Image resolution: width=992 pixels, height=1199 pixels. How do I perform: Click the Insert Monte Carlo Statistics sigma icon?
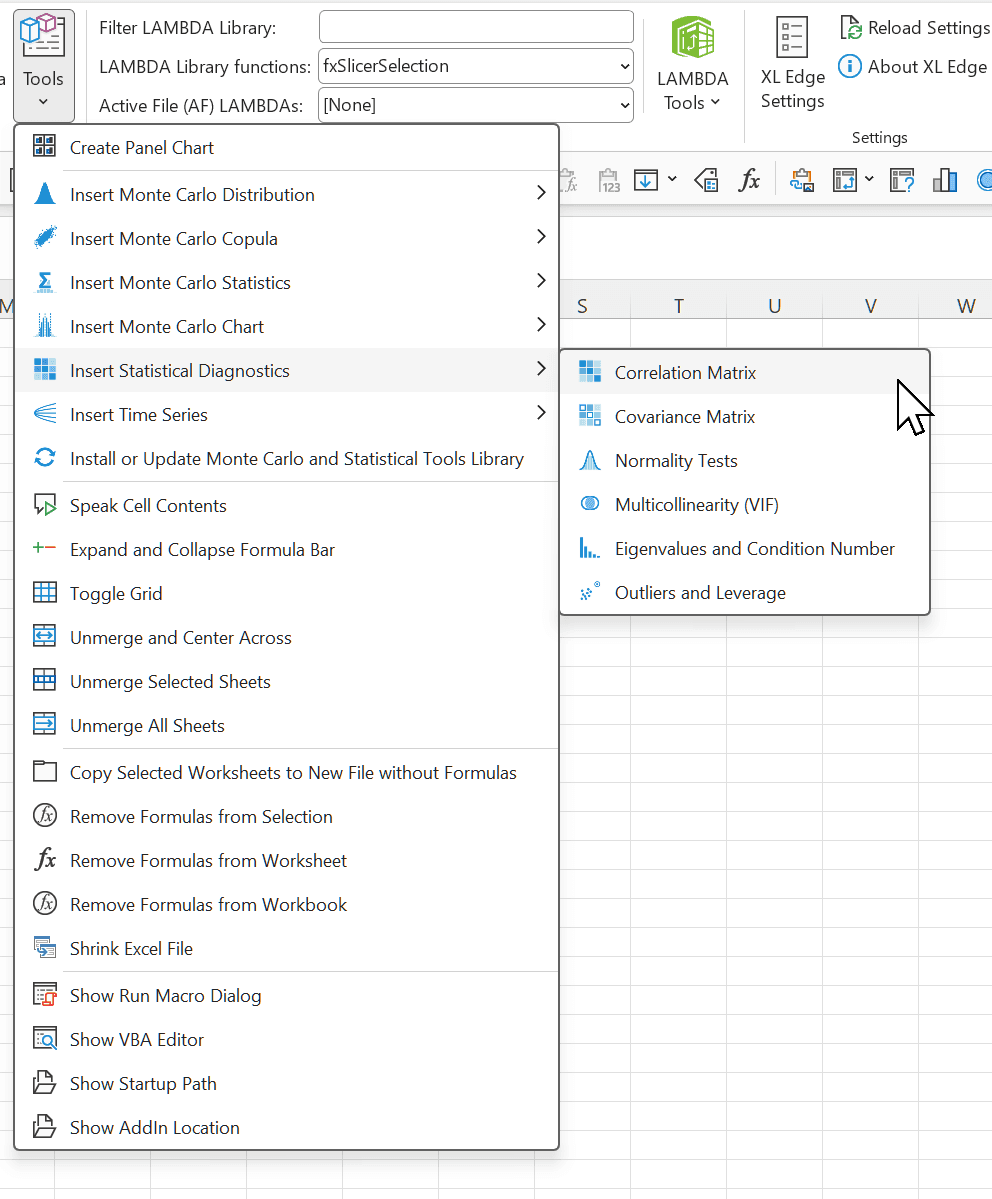click(x=45, y=282)
